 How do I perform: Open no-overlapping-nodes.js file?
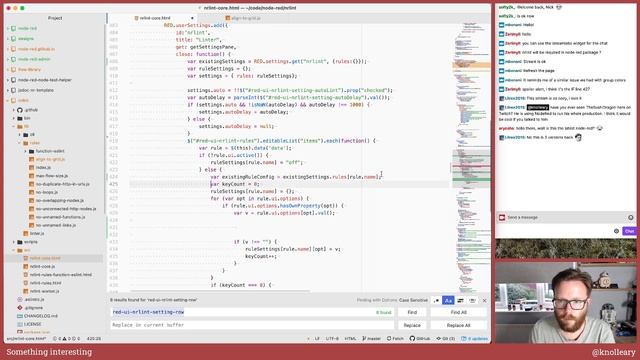click(x=60, y=200)
